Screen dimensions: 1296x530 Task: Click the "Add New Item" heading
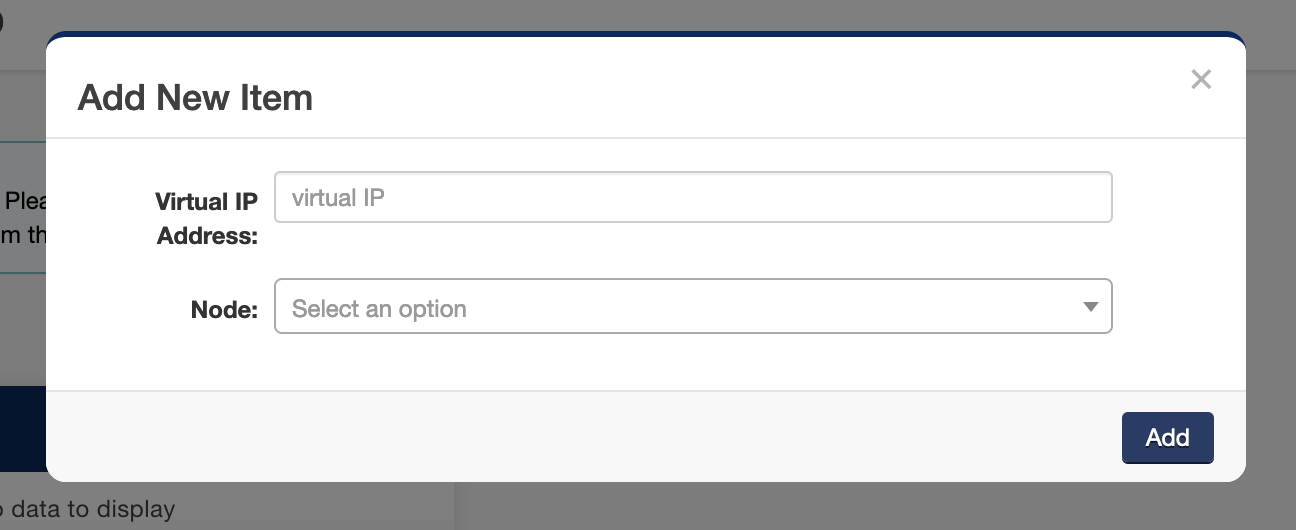pos(195,98)
